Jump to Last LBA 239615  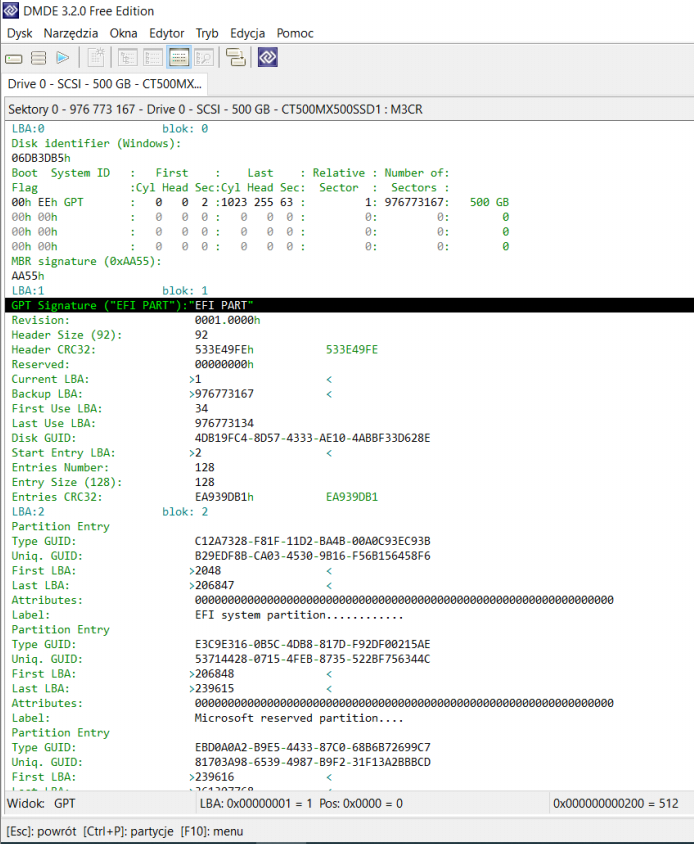214,688
